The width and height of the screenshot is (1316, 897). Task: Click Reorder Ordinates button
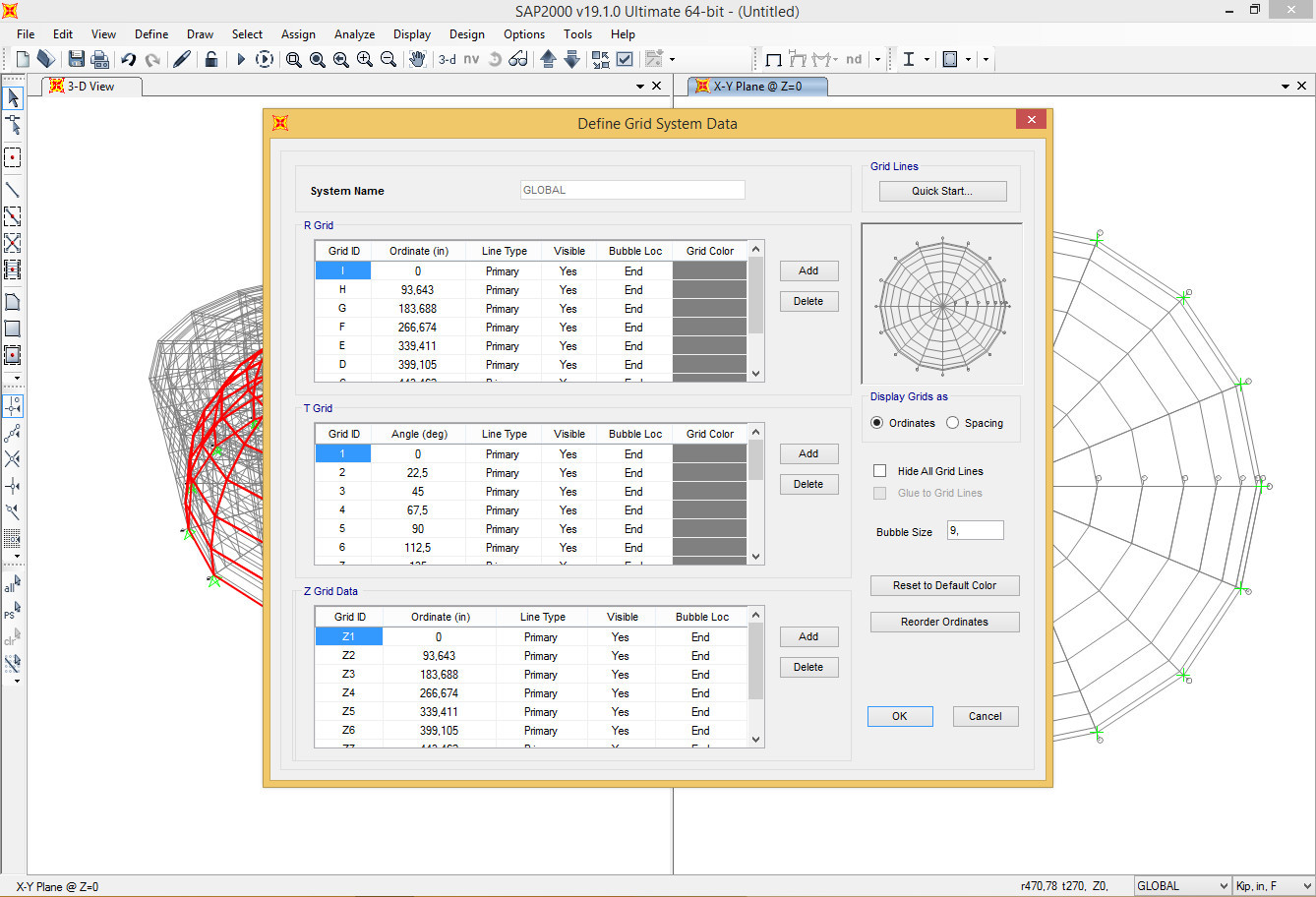944,622
